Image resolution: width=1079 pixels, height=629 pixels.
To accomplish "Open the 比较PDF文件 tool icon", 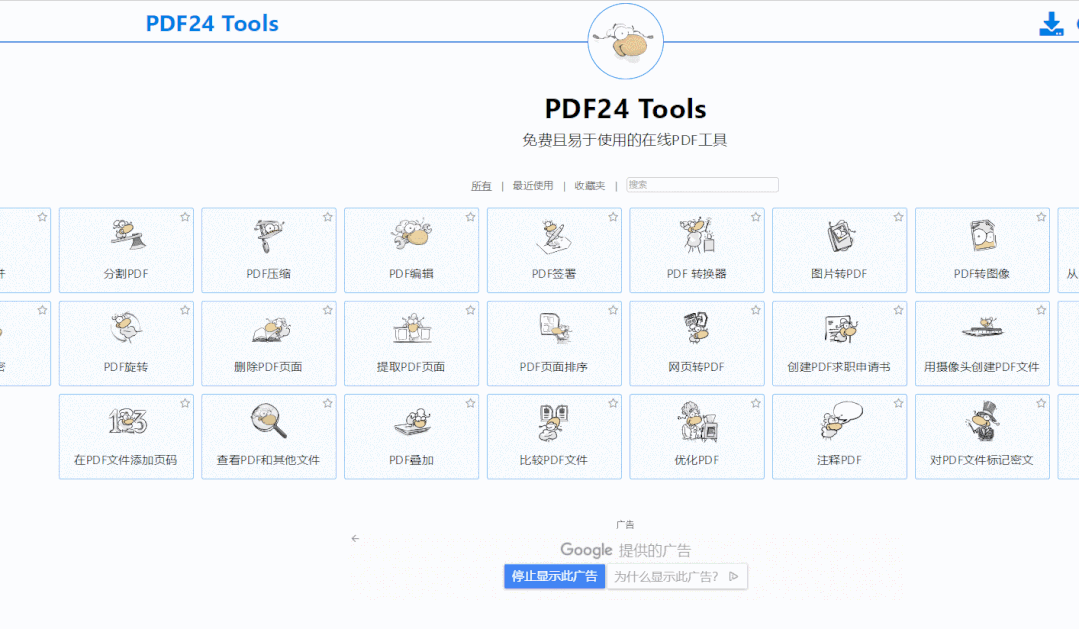I will pyautogui.click(x=554, y=422).
